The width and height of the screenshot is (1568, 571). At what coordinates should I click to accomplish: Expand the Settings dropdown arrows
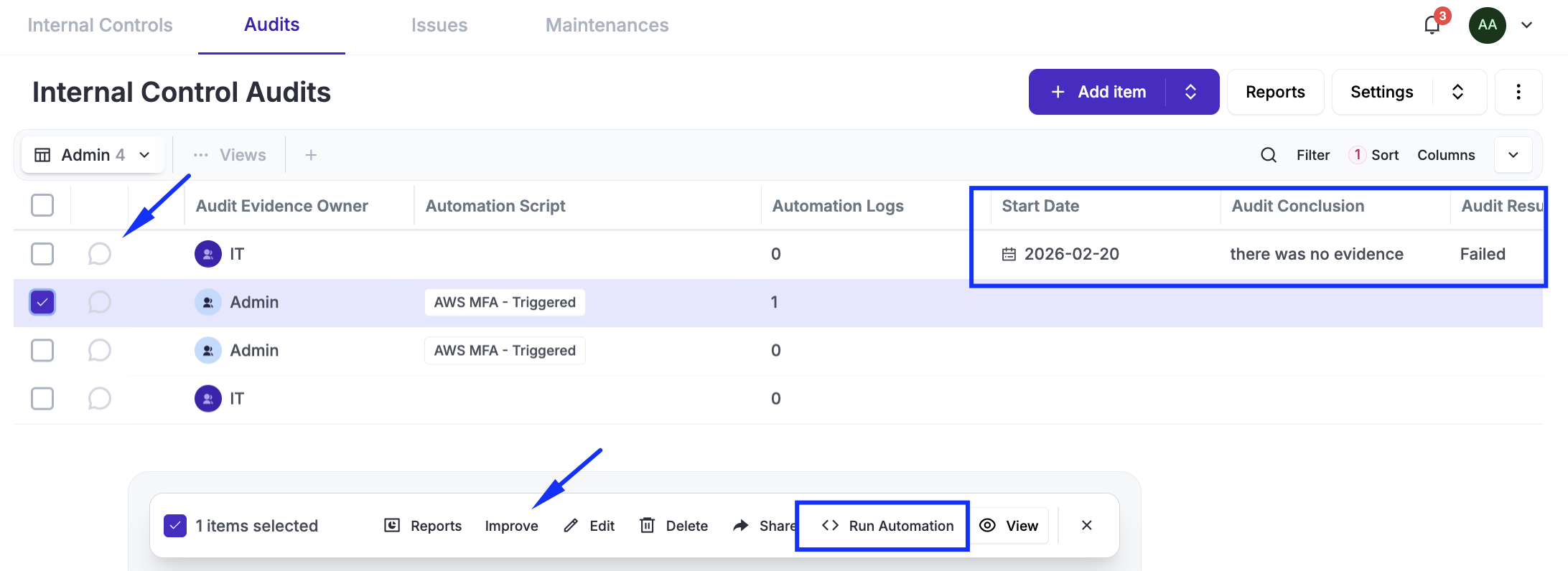point(1457,92)
